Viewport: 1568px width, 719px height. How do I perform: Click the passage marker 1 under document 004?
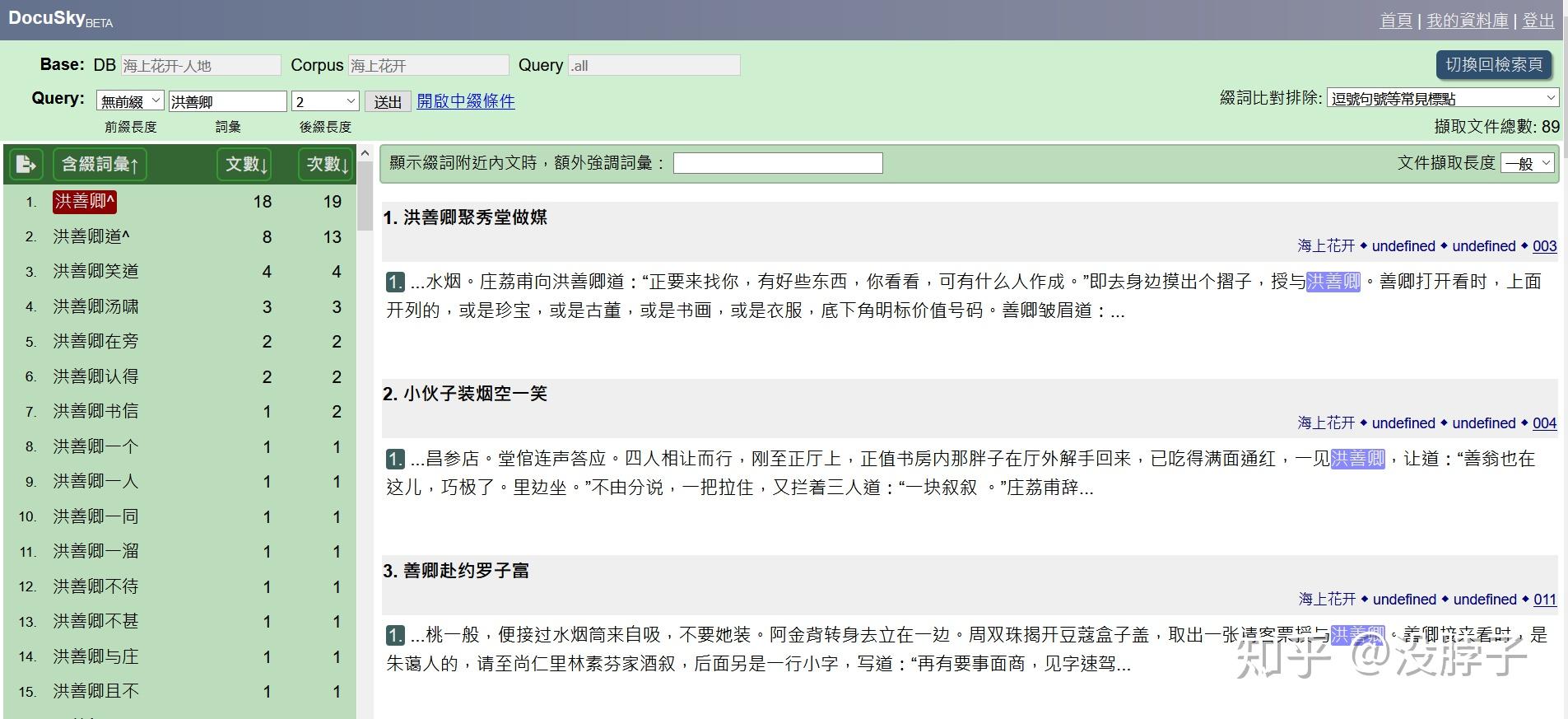pos(395,460)
